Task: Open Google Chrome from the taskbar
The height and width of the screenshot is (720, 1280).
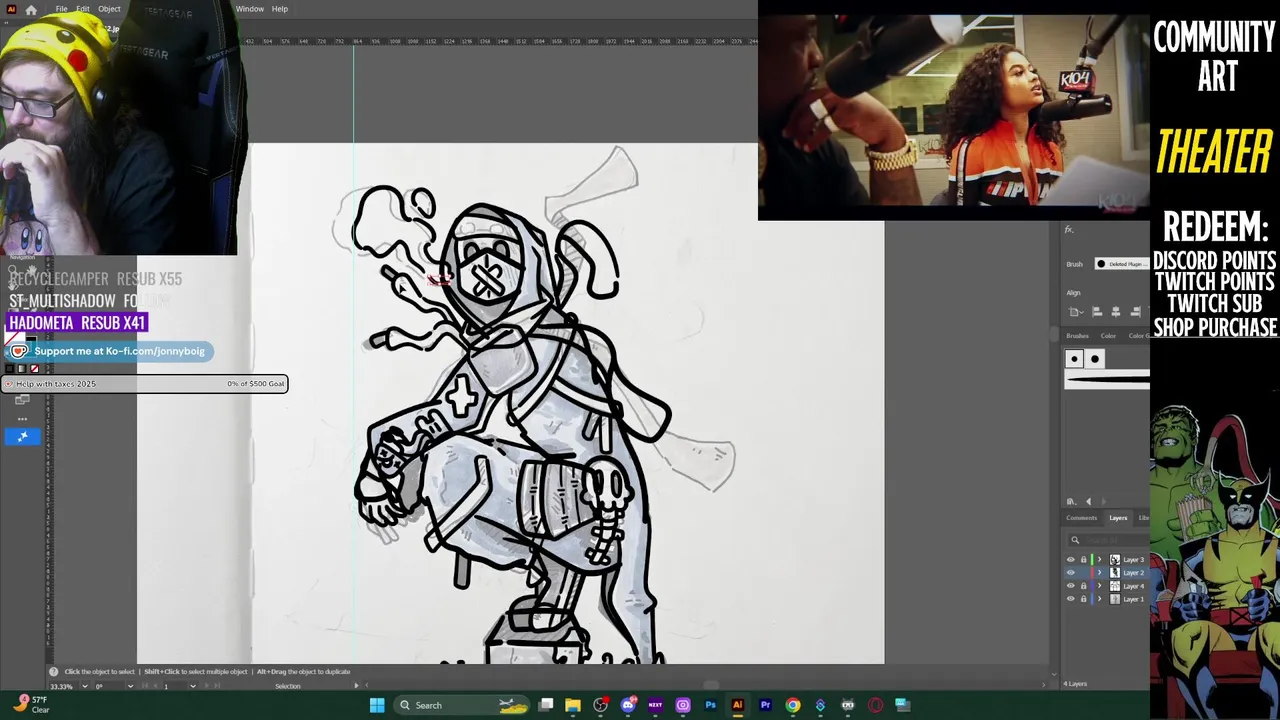Action: 793,705
